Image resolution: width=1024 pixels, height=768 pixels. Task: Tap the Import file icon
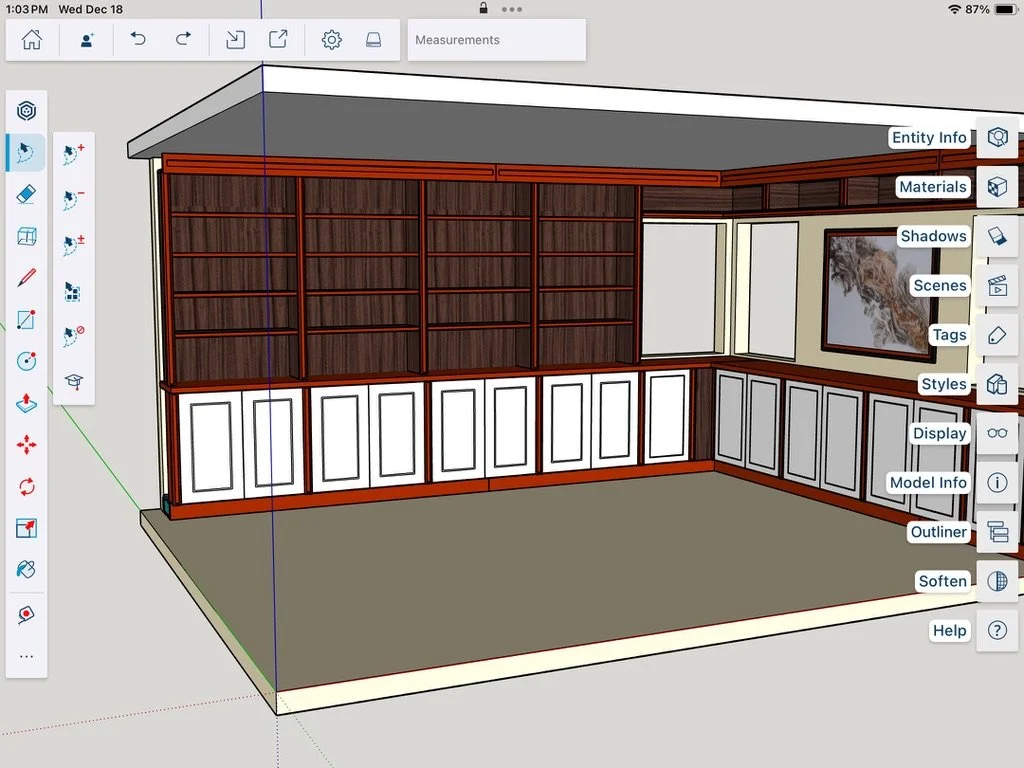click(235, 40)
